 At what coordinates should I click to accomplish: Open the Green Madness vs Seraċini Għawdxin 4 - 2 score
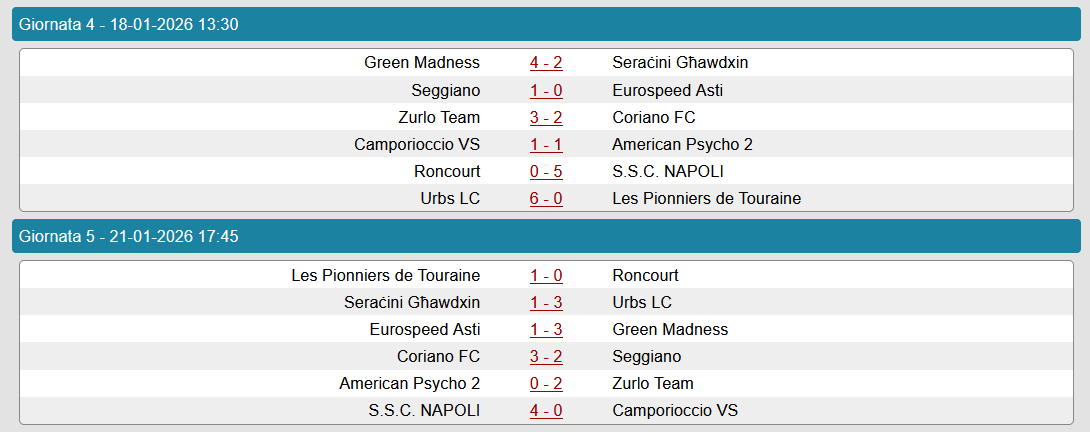click(546, 63)
